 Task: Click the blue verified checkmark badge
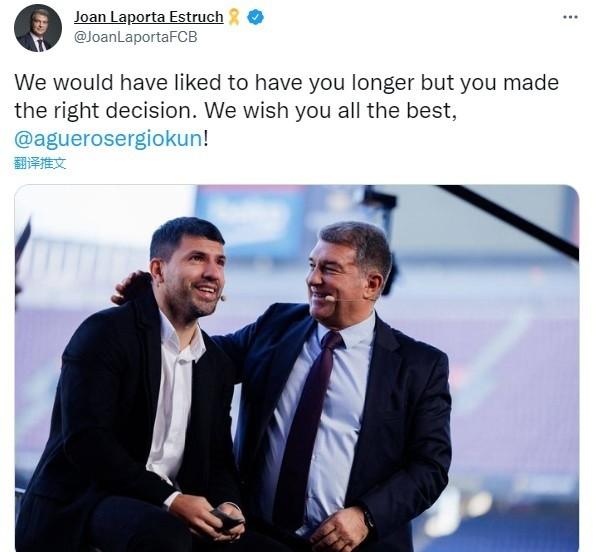(256, 17)
